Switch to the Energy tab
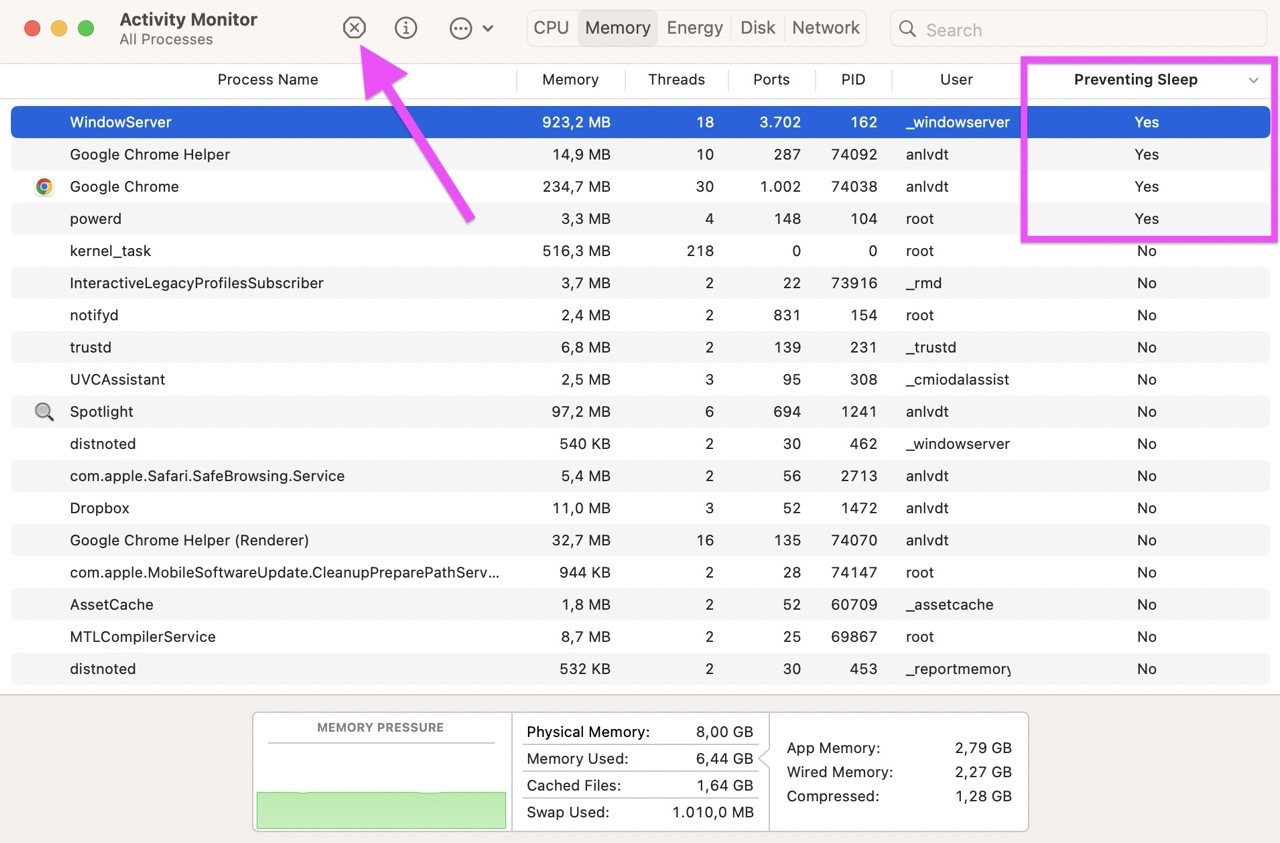1280x843 pixels. point(694,28)
